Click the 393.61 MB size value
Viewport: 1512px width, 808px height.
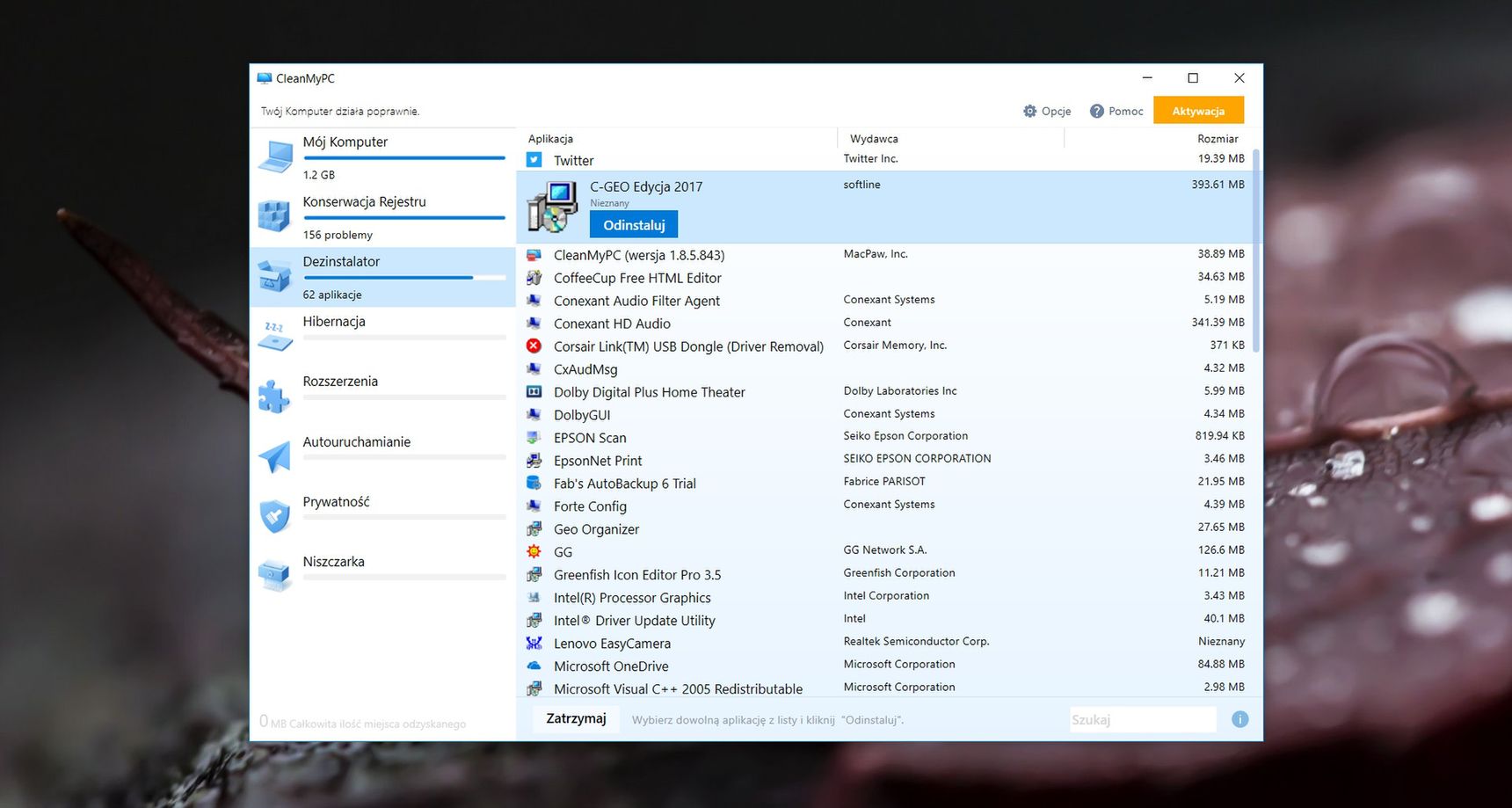pyautogui.click(x=1218, y=185)
